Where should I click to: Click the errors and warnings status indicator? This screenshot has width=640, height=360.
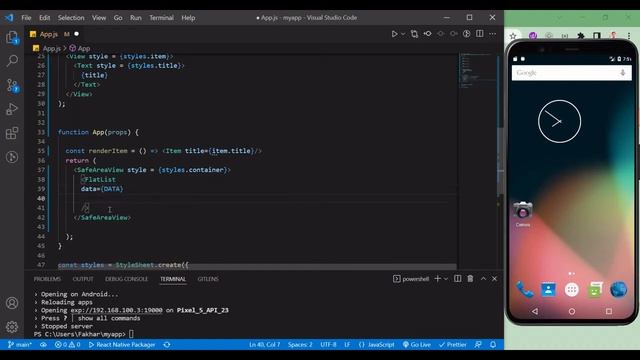67,345
